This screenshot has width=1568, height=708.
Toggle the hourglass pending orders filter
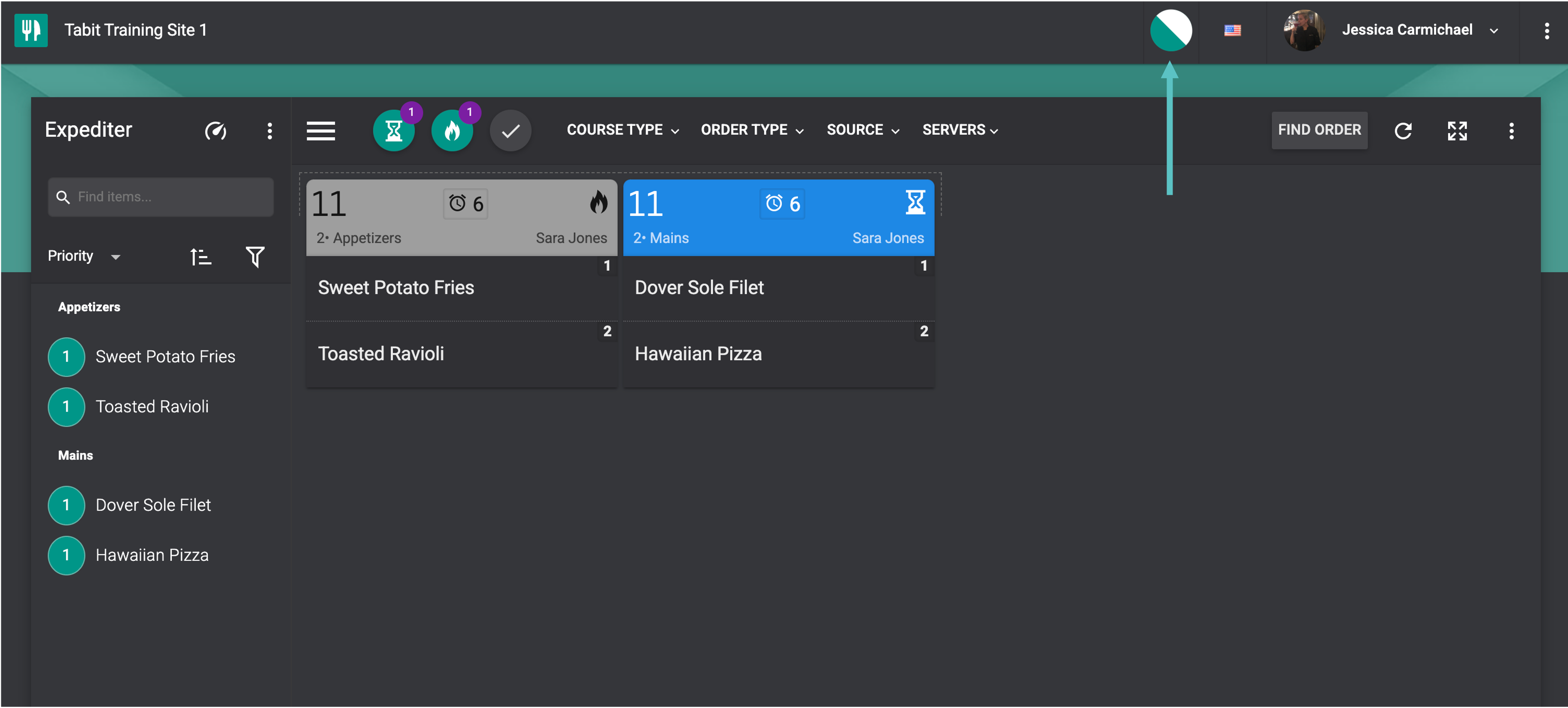394,131
